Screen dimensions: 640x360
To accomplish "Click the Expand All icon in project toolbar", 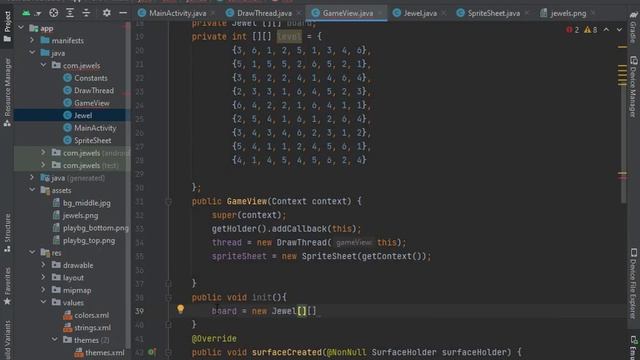I will pyautogui.click(x=70, y=13).
